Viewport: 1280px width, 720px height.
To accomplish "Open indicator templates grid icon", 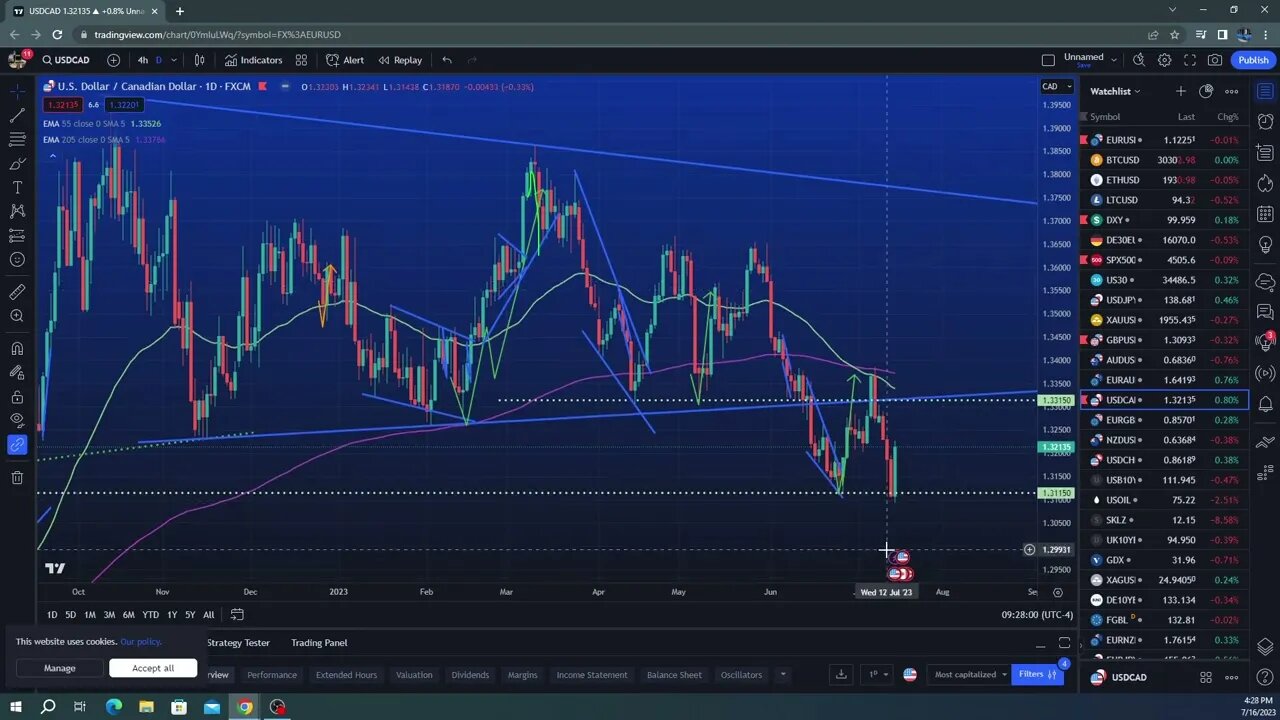I will 301,60.
